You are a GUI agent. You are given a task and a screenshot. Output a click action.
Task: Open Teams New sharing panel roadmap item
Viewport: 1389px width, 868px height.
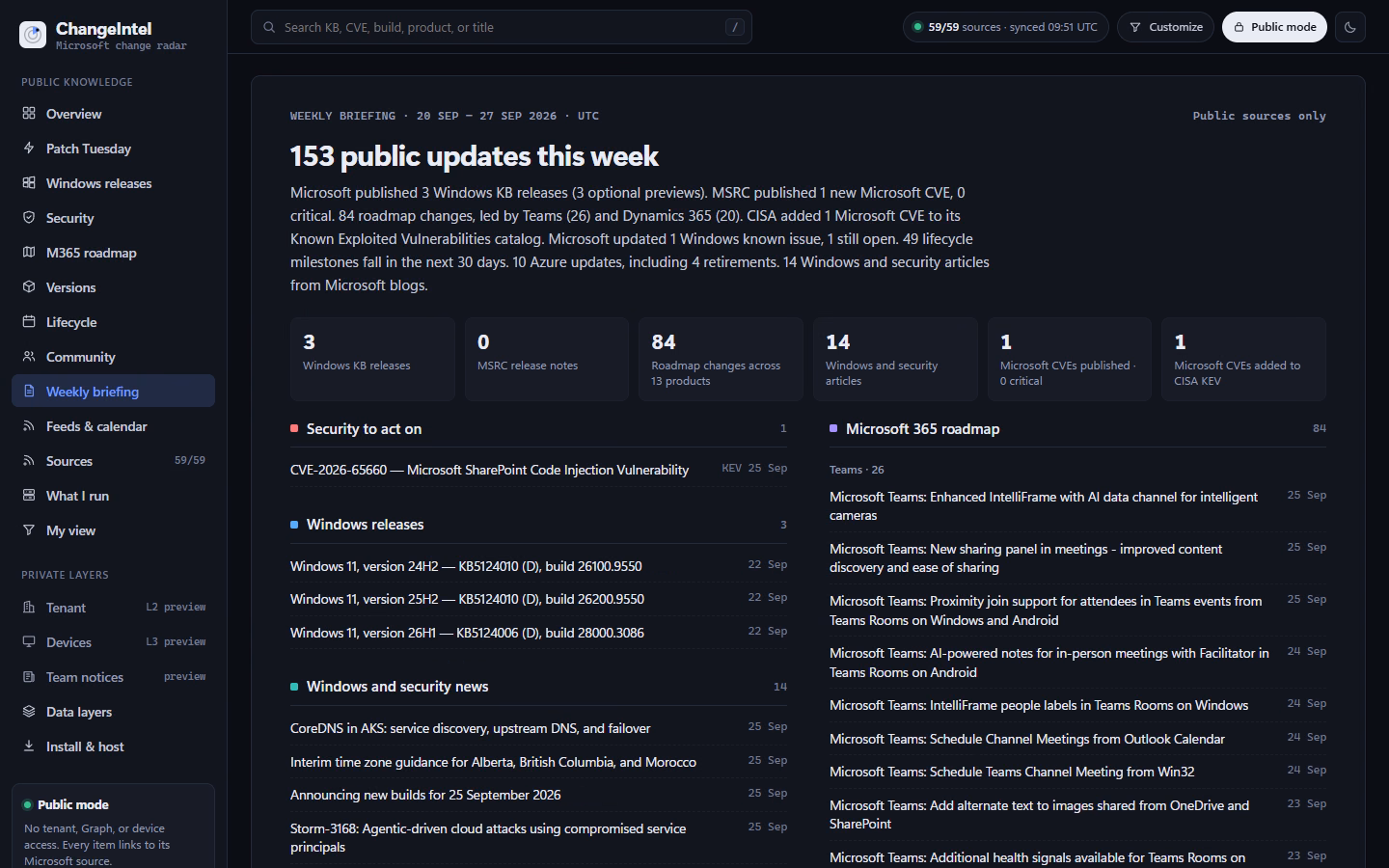[x=1077, y=558]
